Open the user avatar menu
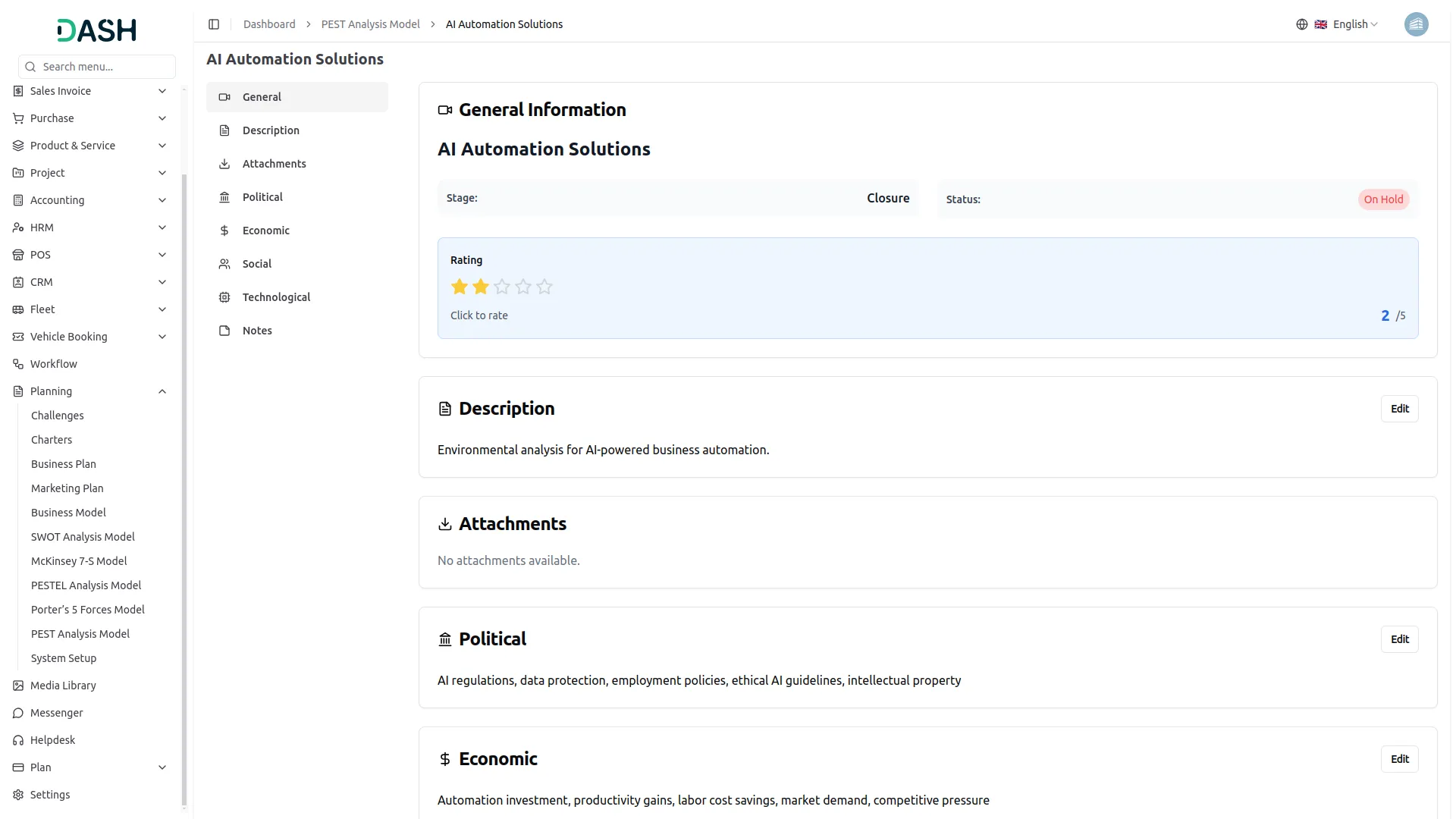 click(x=1416, y=24)
